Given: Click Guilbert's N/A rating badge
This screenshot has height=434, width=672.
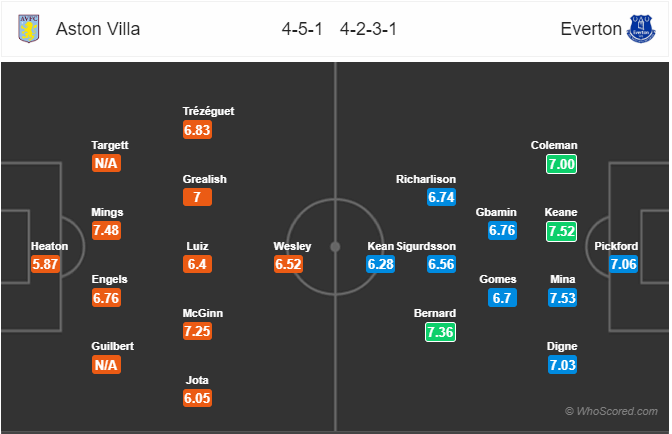Looking at the screenshot, I should click(x=106, y=365).
